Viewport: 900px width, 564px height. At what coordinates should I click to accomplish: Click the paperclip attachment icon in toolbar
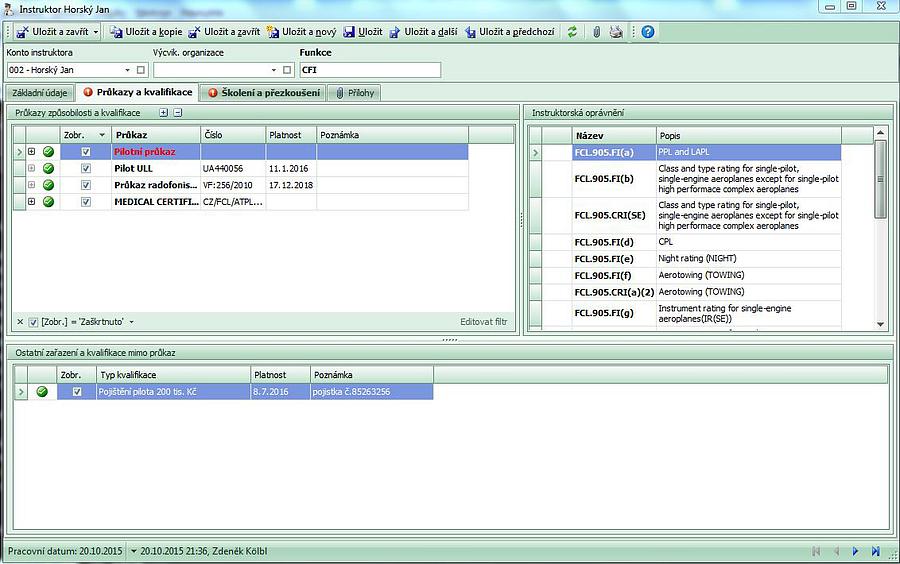tap(597, 32)
